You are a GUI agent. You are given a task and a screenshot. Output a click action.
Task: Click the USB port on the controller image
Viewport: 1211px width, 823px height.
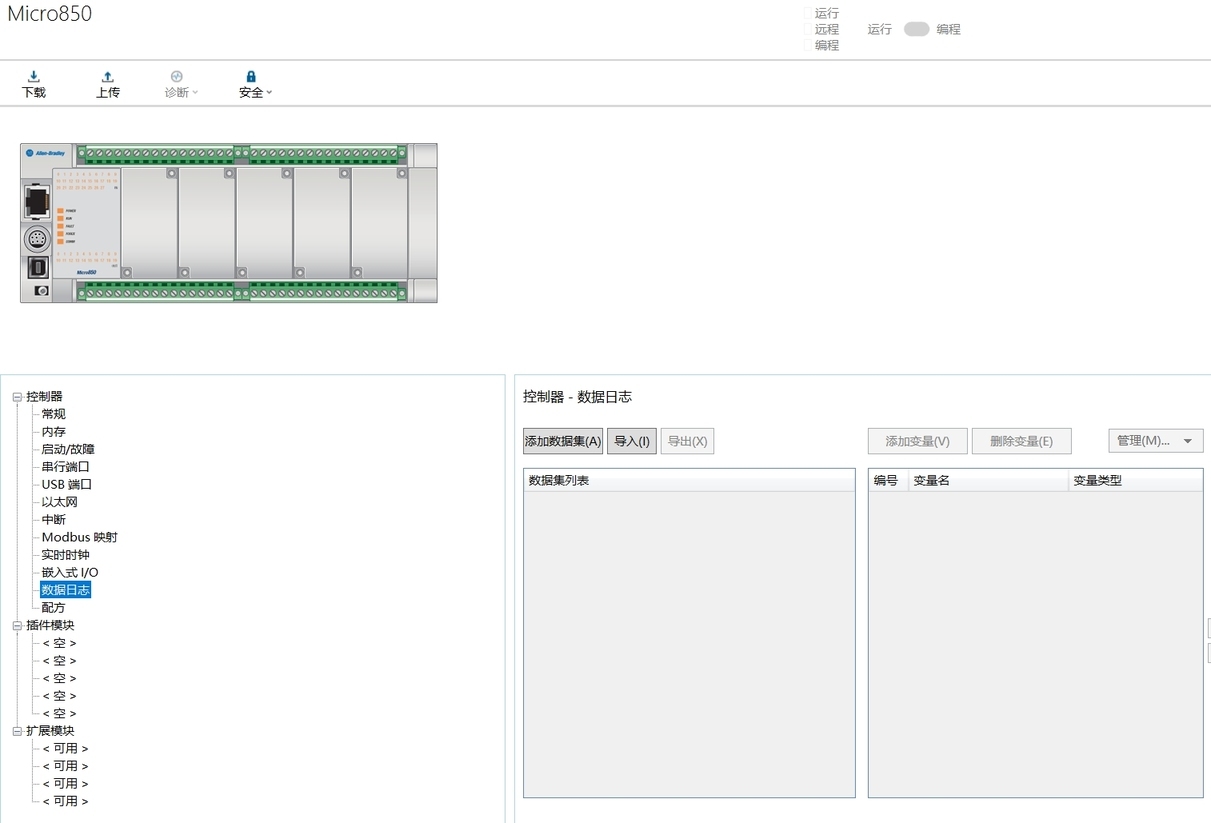point(38,267)
